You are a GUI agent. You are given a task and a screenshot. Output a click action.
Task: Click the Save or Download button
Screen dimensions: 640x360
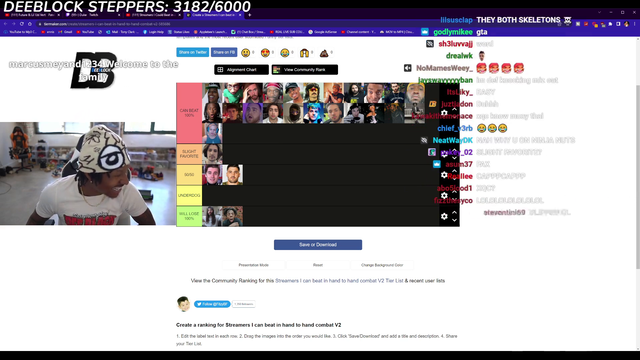click(318, 244)
